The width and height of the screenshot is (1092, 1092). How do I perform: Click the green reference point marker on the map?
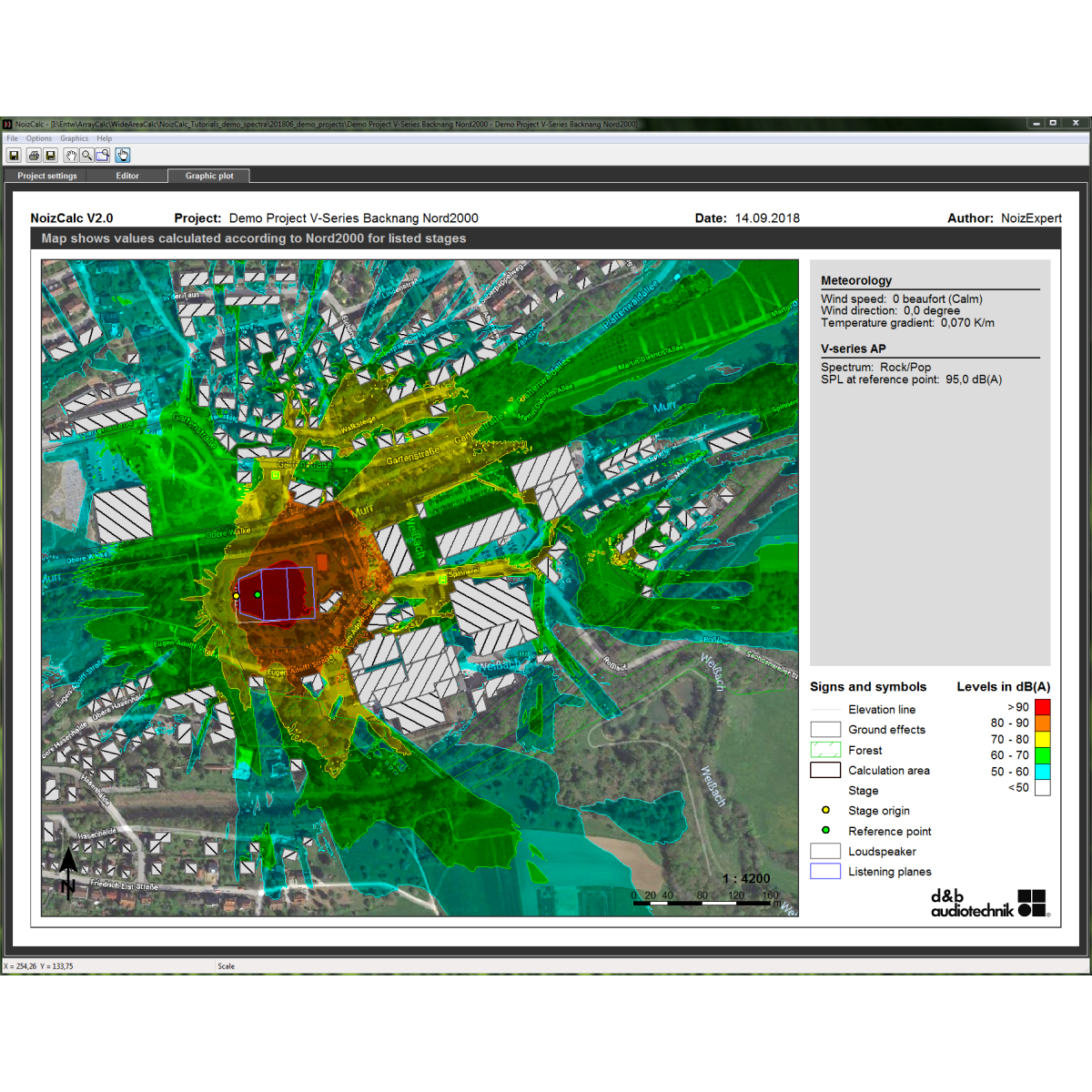tap(258, 595)
